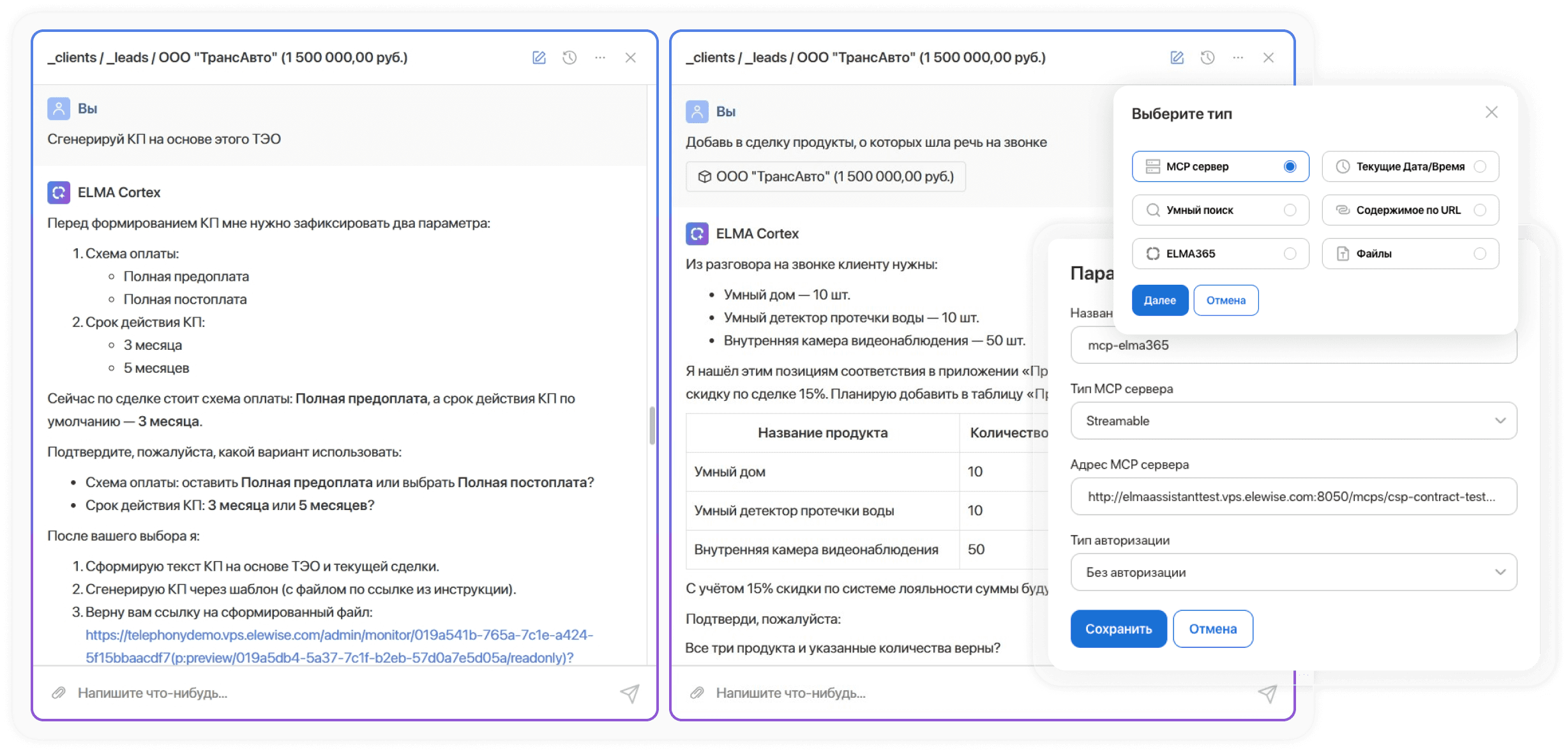Attach a file using the paperclip icon

59,693
